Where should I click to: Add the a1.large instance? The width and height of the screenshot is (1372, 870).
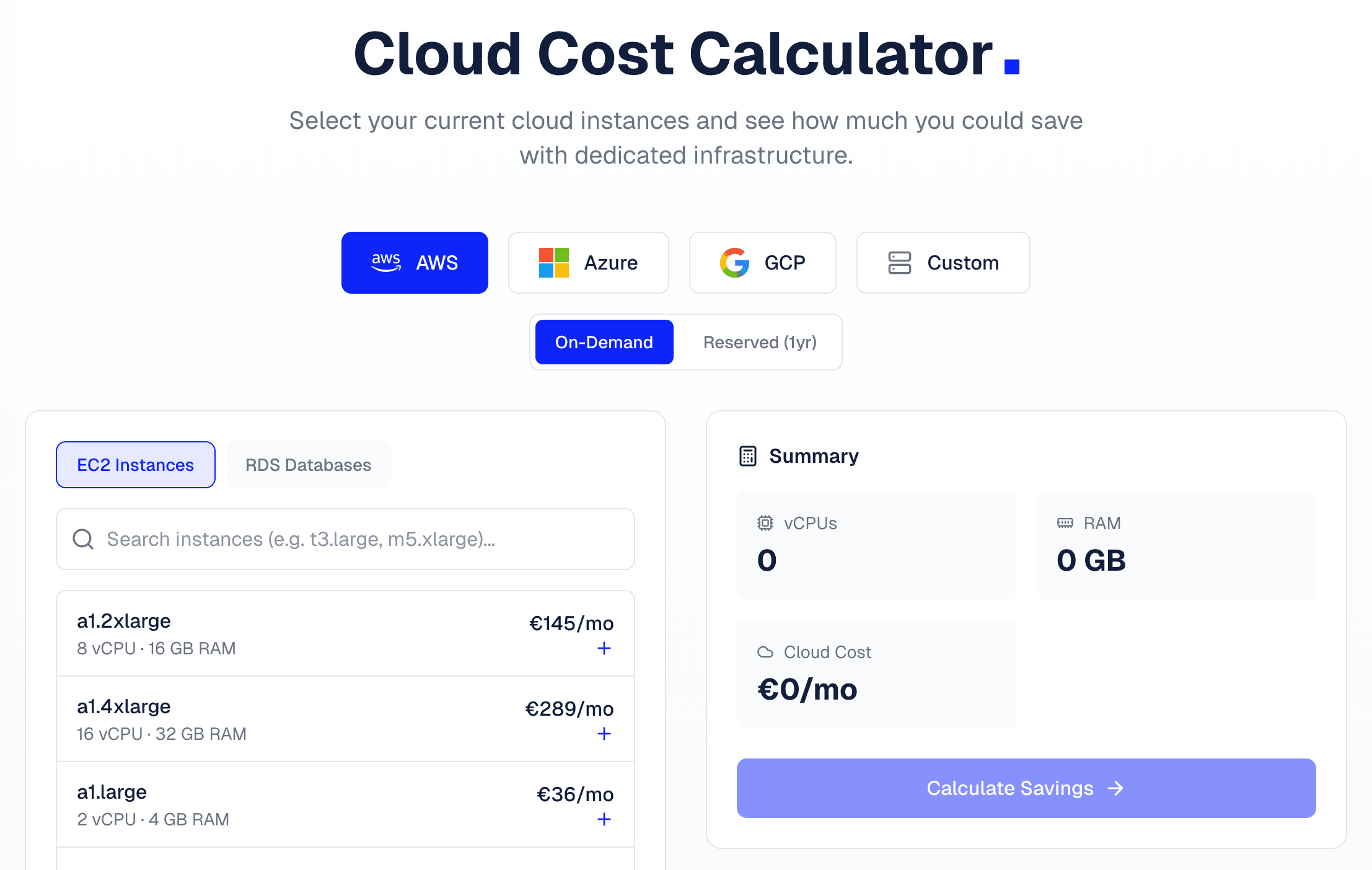click(604, 819)
